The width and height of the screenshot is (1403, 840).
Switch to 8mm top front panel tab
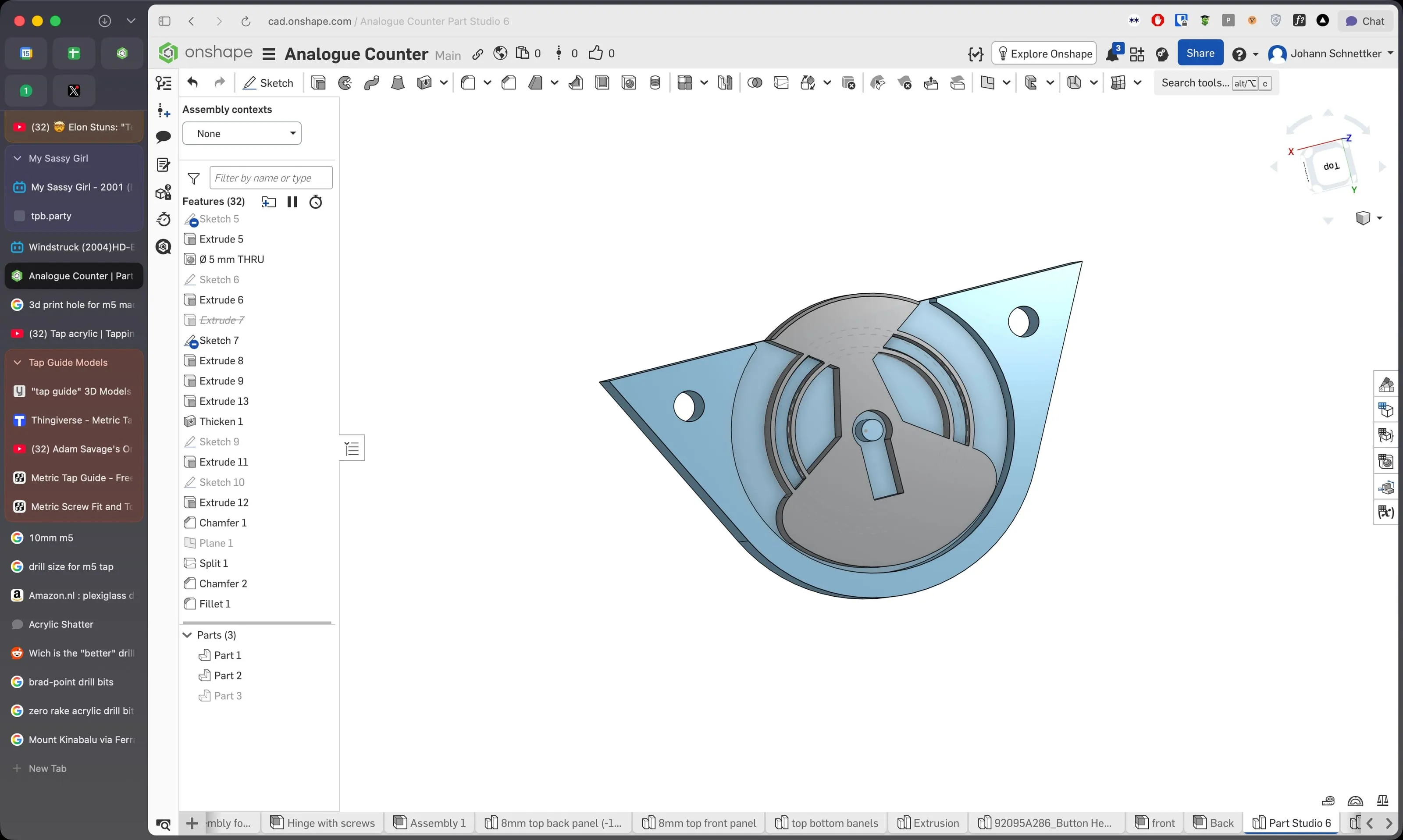pyautogui.click(x=699, y=823)
